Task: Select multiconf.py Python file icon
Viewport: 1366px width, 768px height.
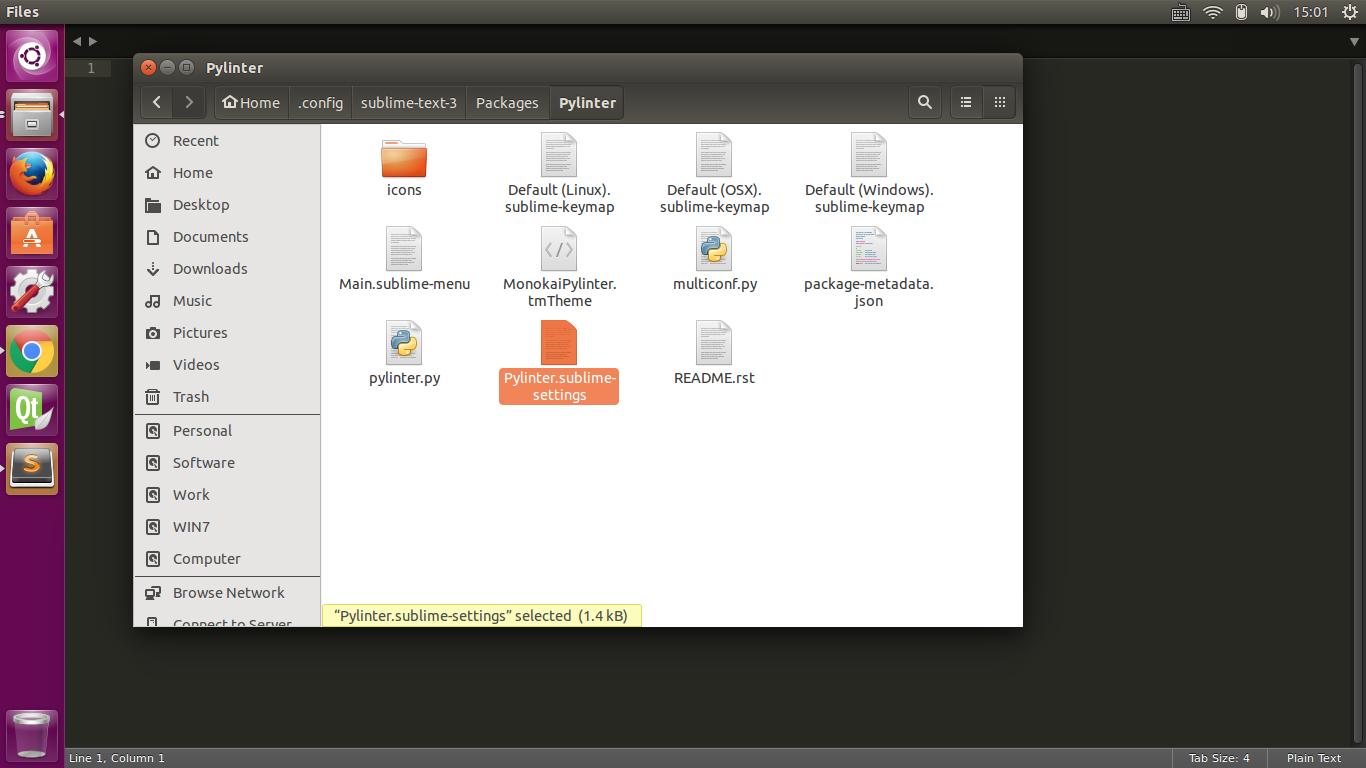Action: (x=714, y=249)
